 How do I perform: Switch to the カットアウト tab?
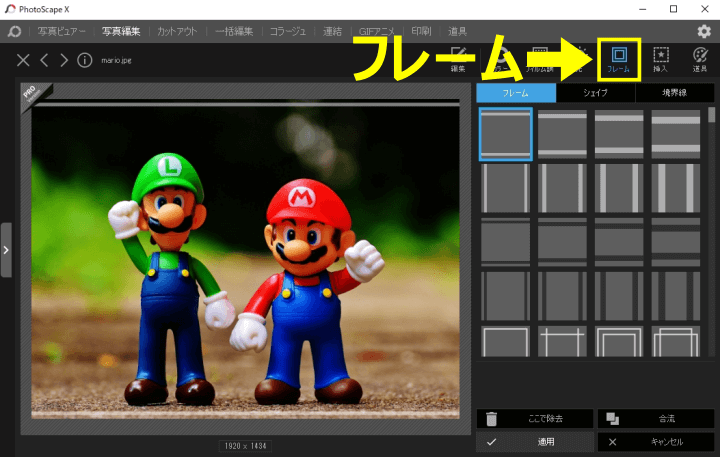coord(177,31)
